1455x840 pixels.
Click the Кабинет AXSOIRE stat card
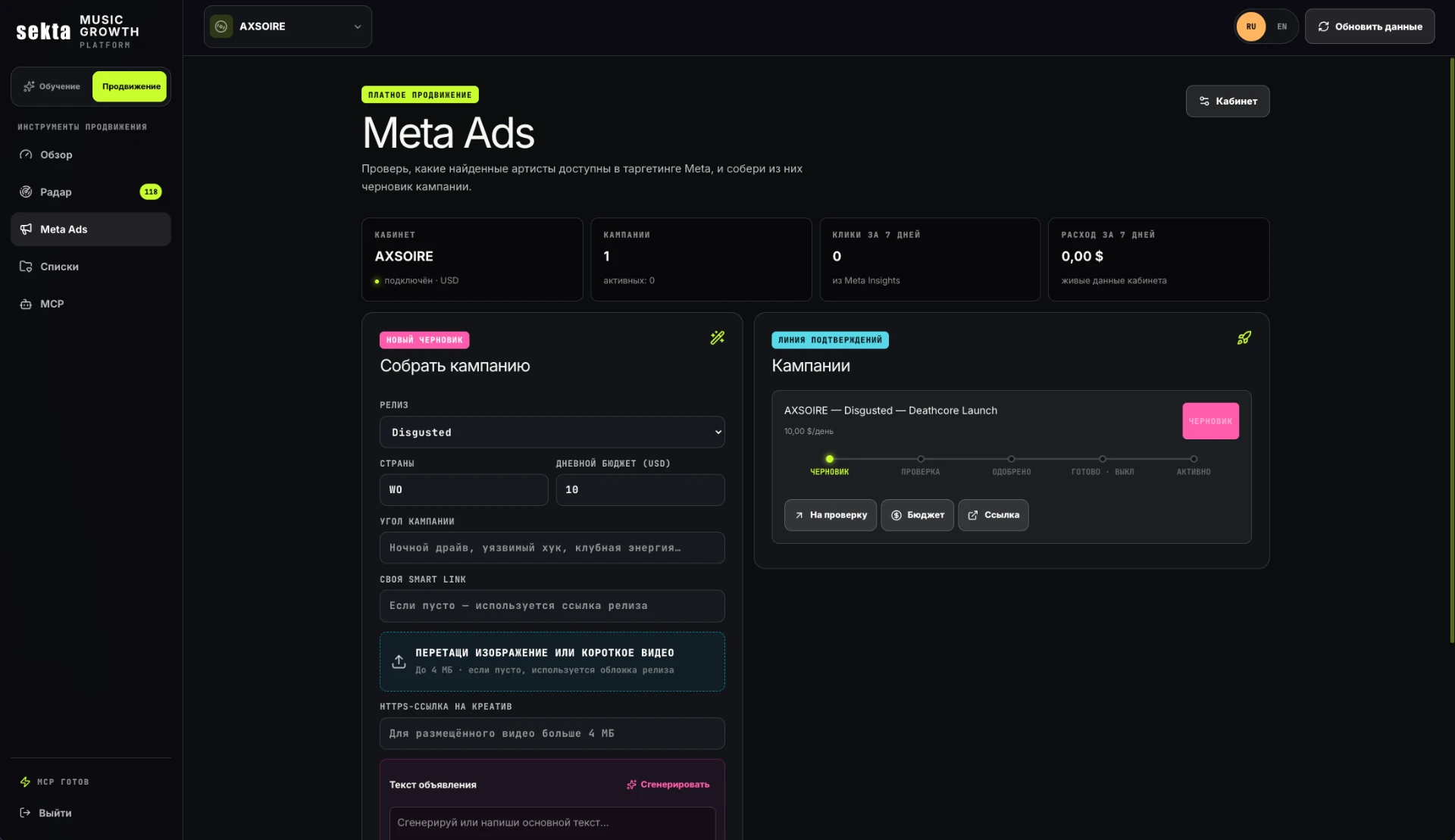[472, 259]
